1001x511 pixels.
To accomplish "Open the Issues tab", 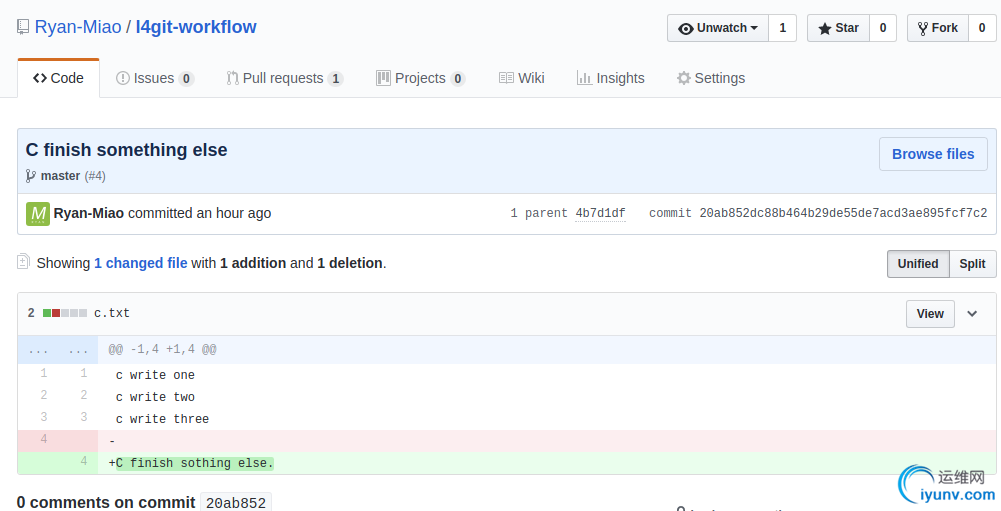I will (x=154, y=78).
